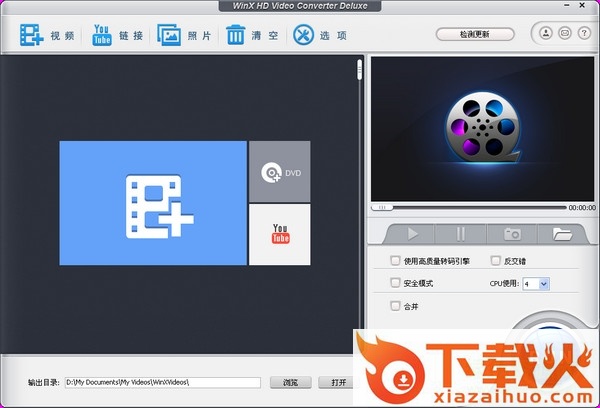Viewport: 600px width, 408px height.
Task: Toggle the merge (合并) checkbox
Action: (395, 306)
